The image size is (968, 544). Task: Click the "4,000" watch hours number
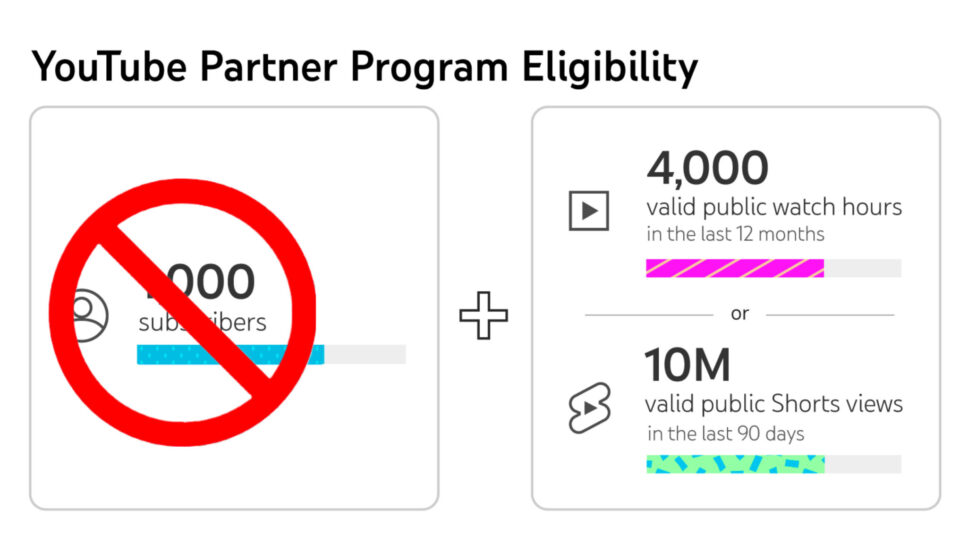click(707, 168)
